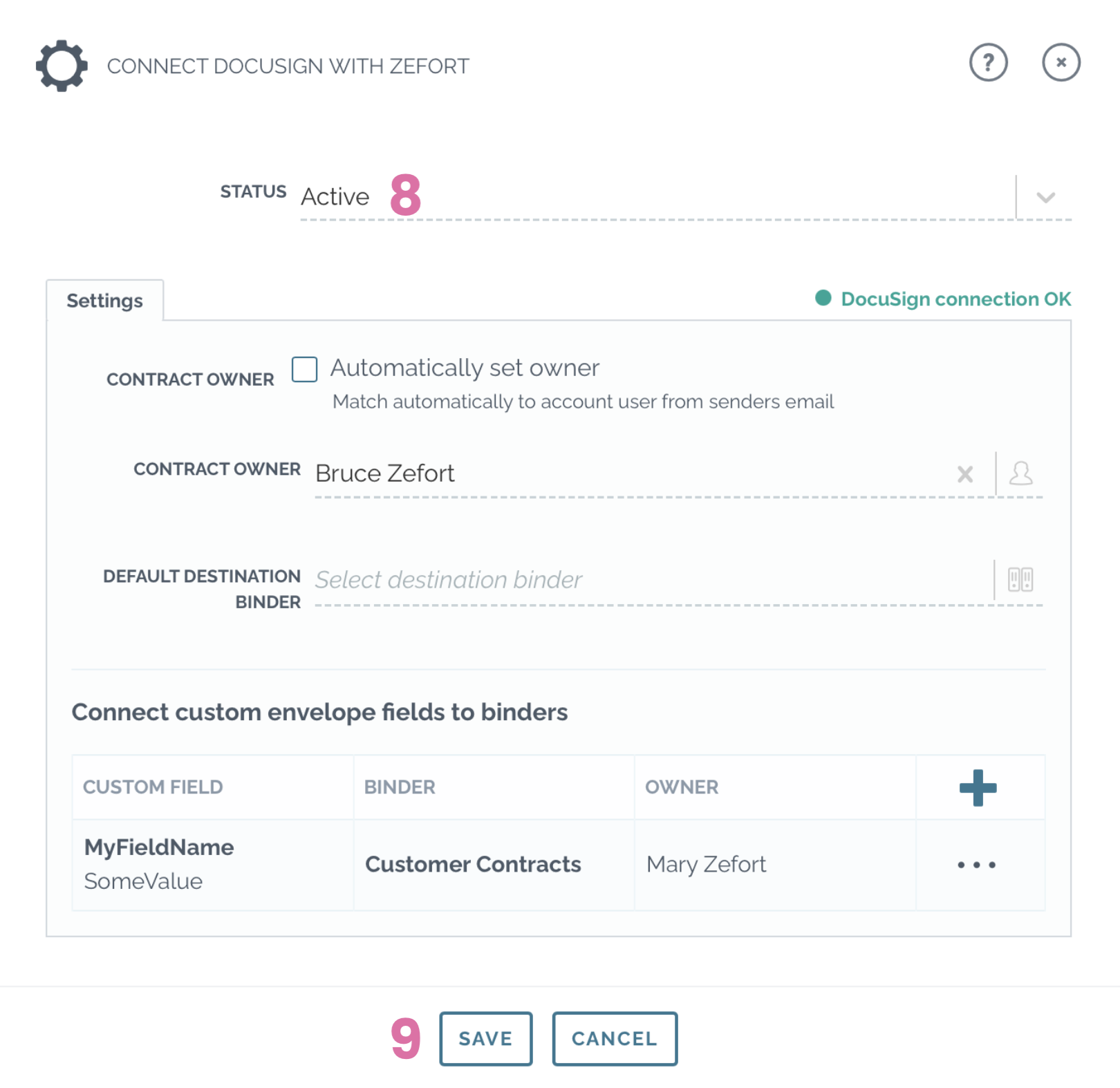
Task: Open binder picker icon for destination
Action: [1020, 579]
